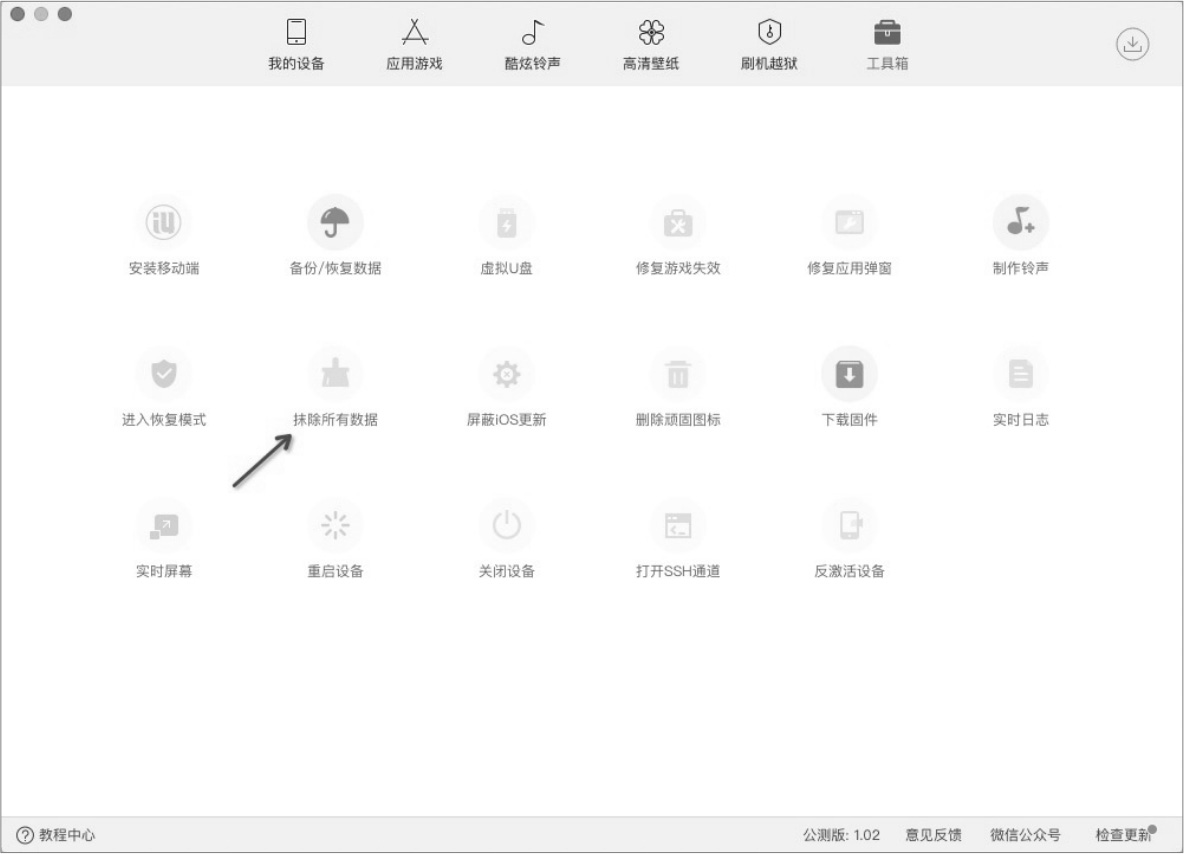The image size is (1184, 854).
Task: Open the 备份/恢复数据 umbrella icon
Action: click(335, 222)
